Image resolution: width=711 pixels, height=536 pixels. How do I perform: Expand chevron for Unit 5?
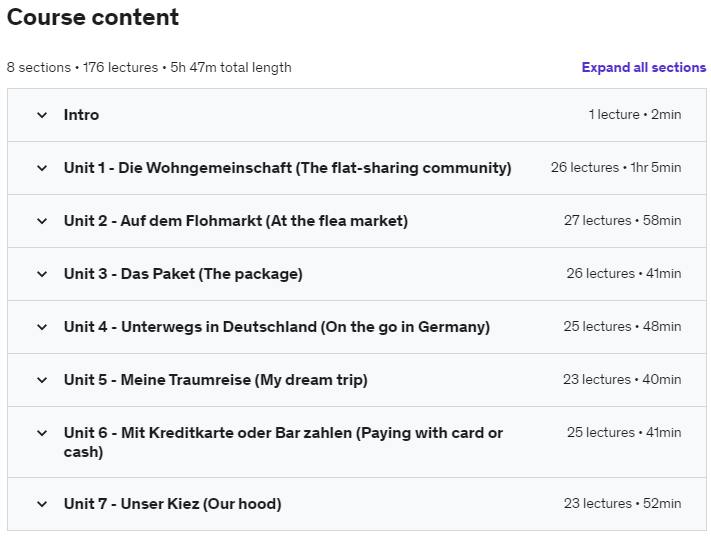point(42,380)
